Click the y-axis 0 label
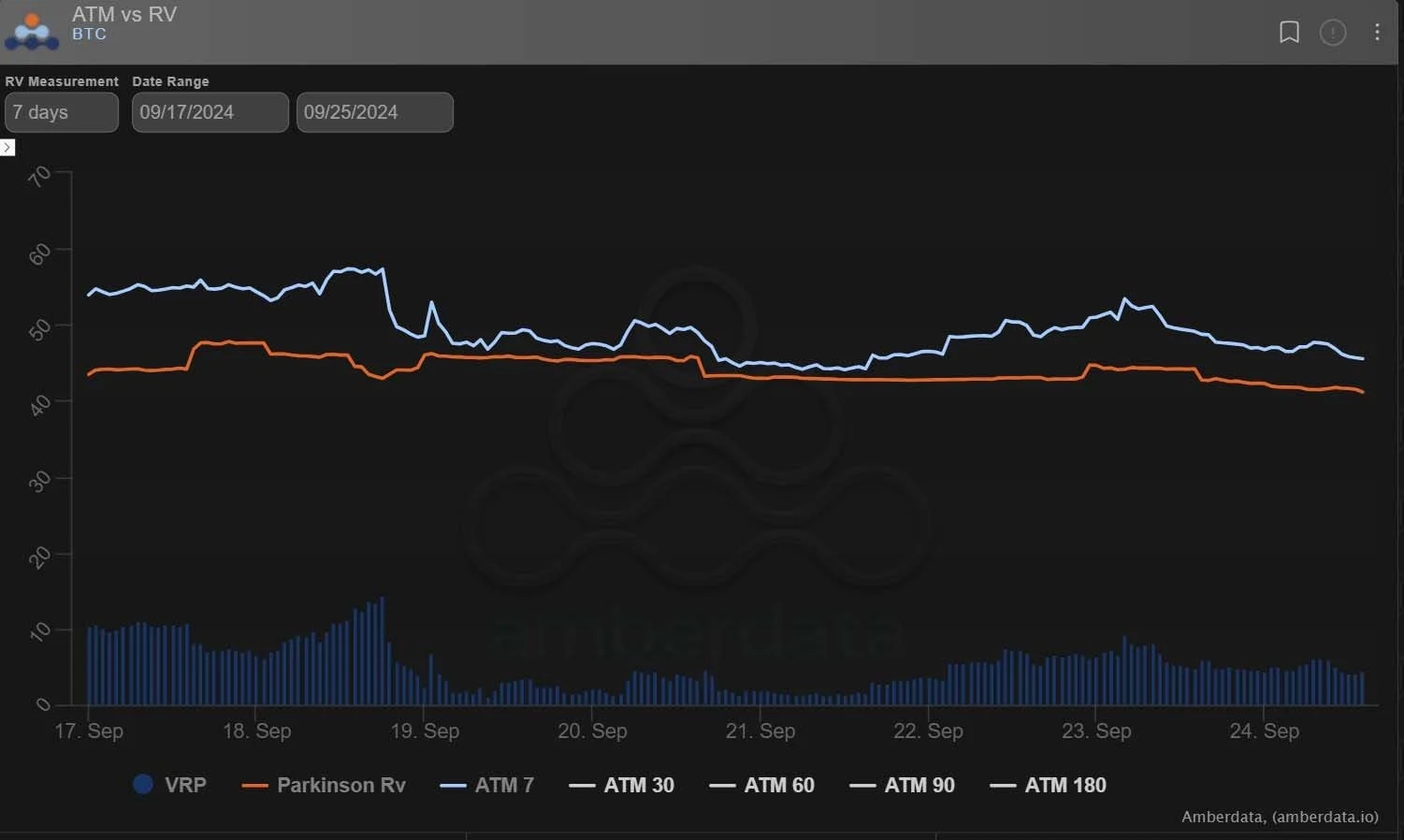The image size is (1404, 840). [43, 704]
